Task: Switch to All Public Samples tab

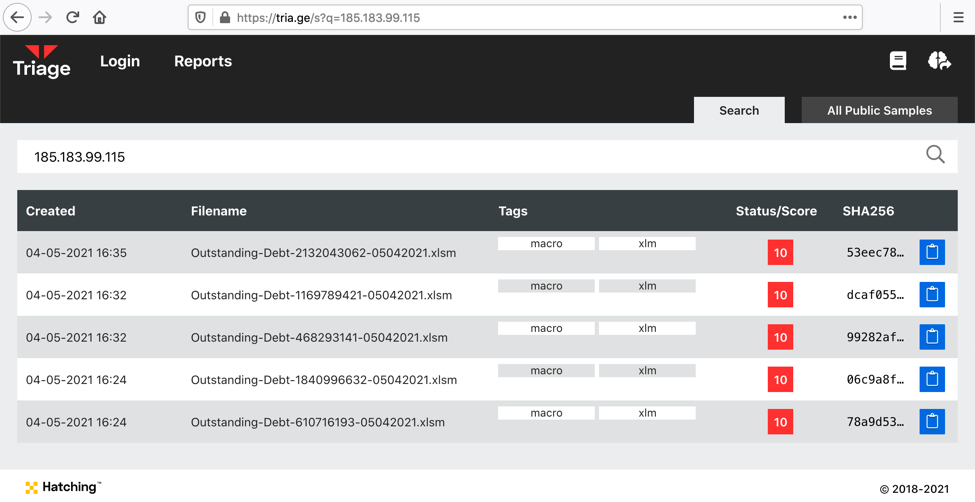Action: [879, 110]
